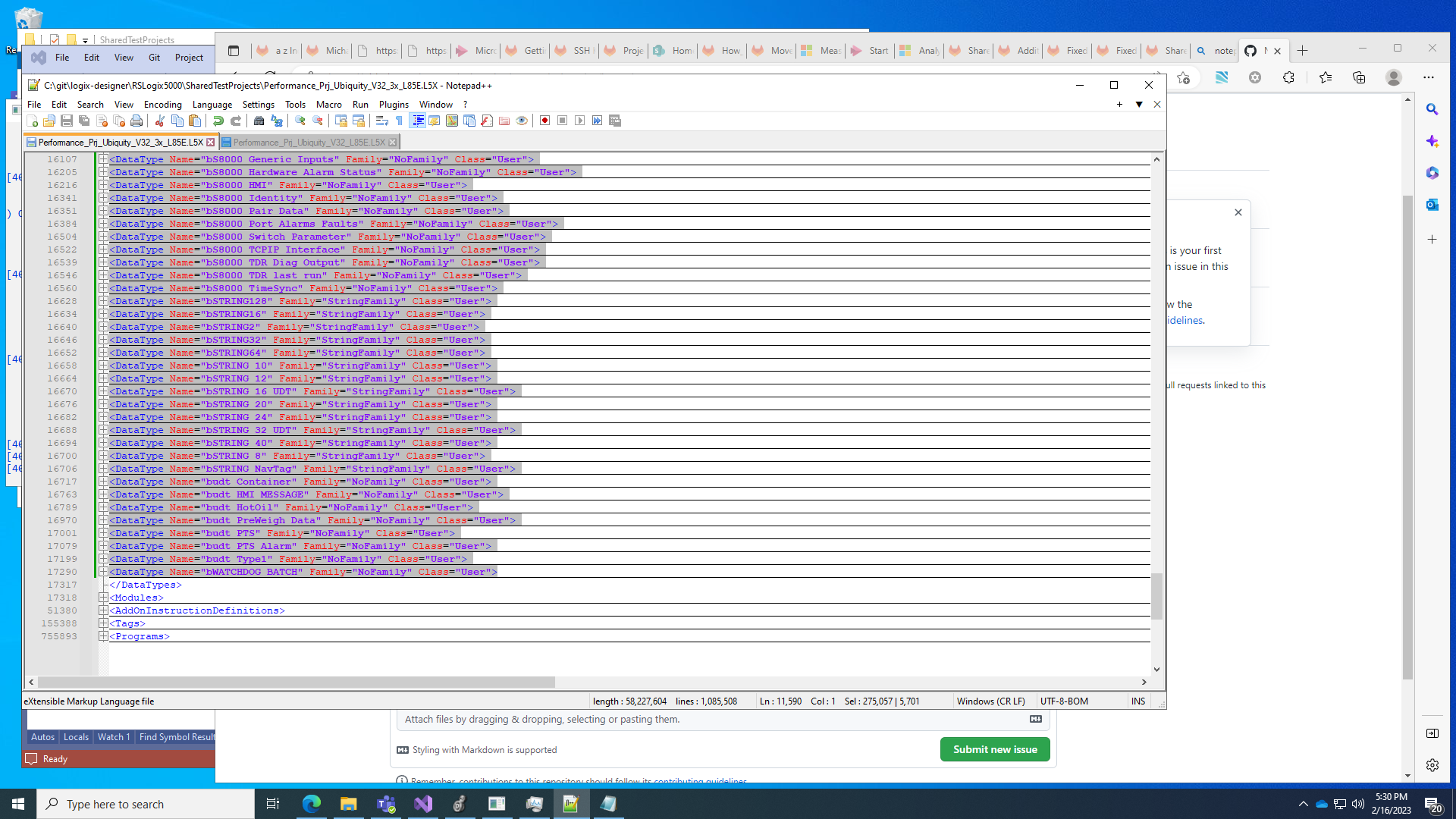Expand the bSTRING128 DataType node
This screenshot has width=1456, height=819.
[103, 301]
